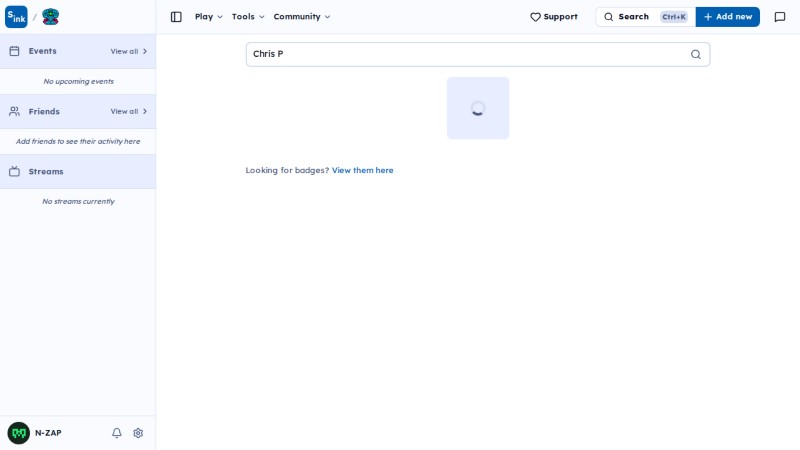Image resolution: width=800 pixels, height=450 pixels.
Task: Click the No upcoming events text
Action: pyautogui.click(x=78, y=82)
